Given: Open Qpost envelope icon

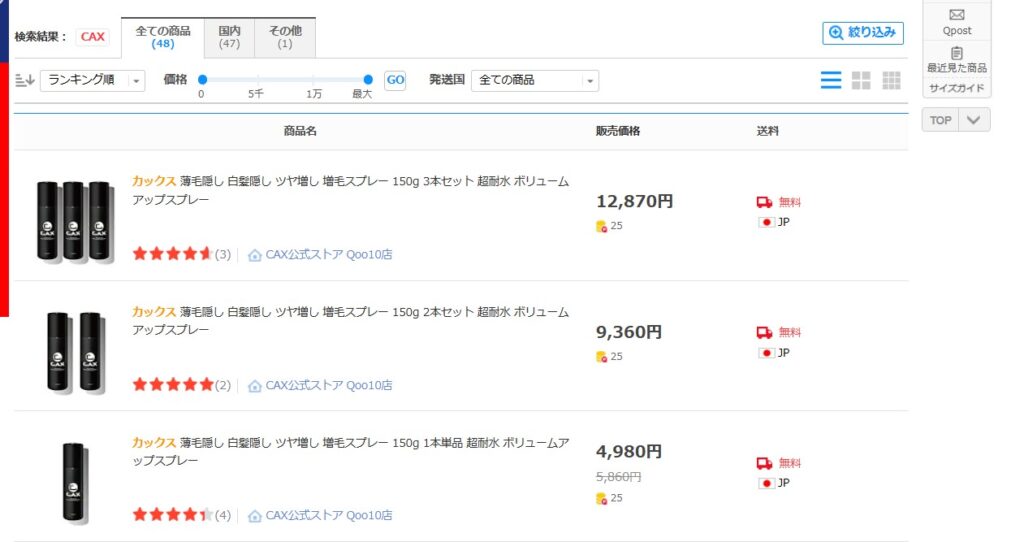Looking at the screenshot, I should tap(956, 15).
